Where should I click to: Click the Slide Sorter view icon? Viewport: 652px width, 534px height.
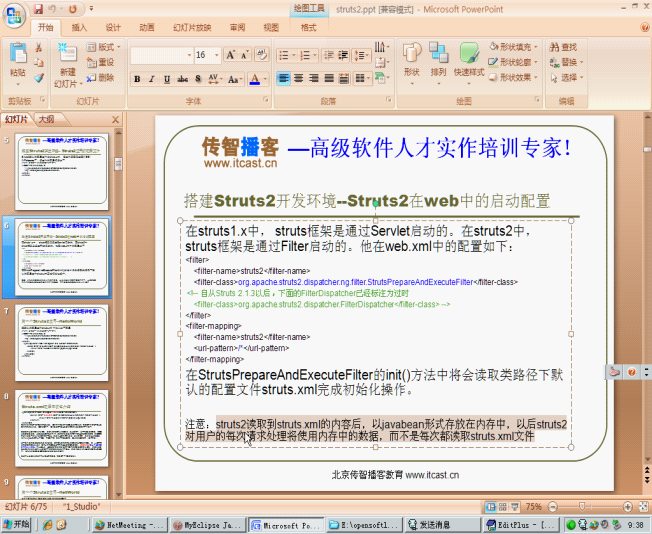(x=503, y=507)
